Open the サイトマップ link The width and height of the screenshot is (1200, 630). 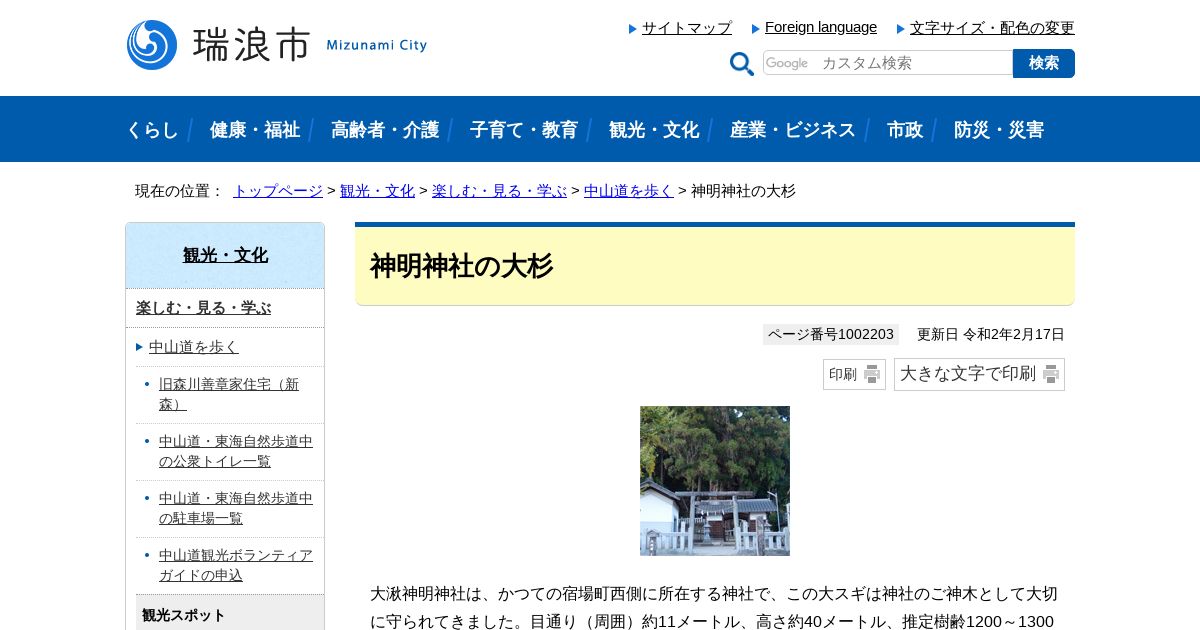(687, 28)
